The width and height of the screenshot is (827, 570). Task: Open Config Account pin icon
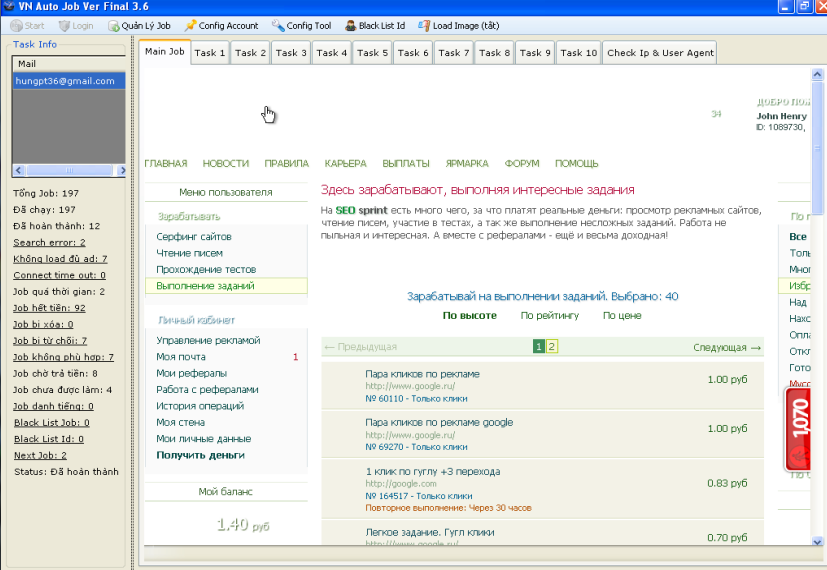coord(190,25)
